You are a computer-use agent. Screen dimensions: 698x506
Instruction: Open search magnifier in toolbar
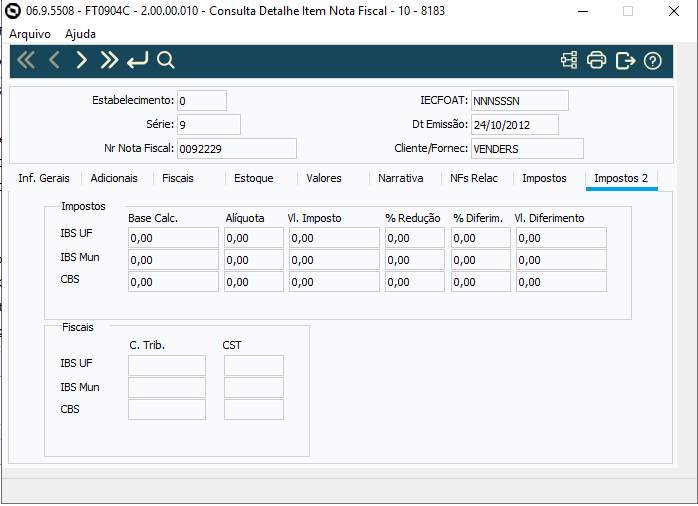pos(166,60)
